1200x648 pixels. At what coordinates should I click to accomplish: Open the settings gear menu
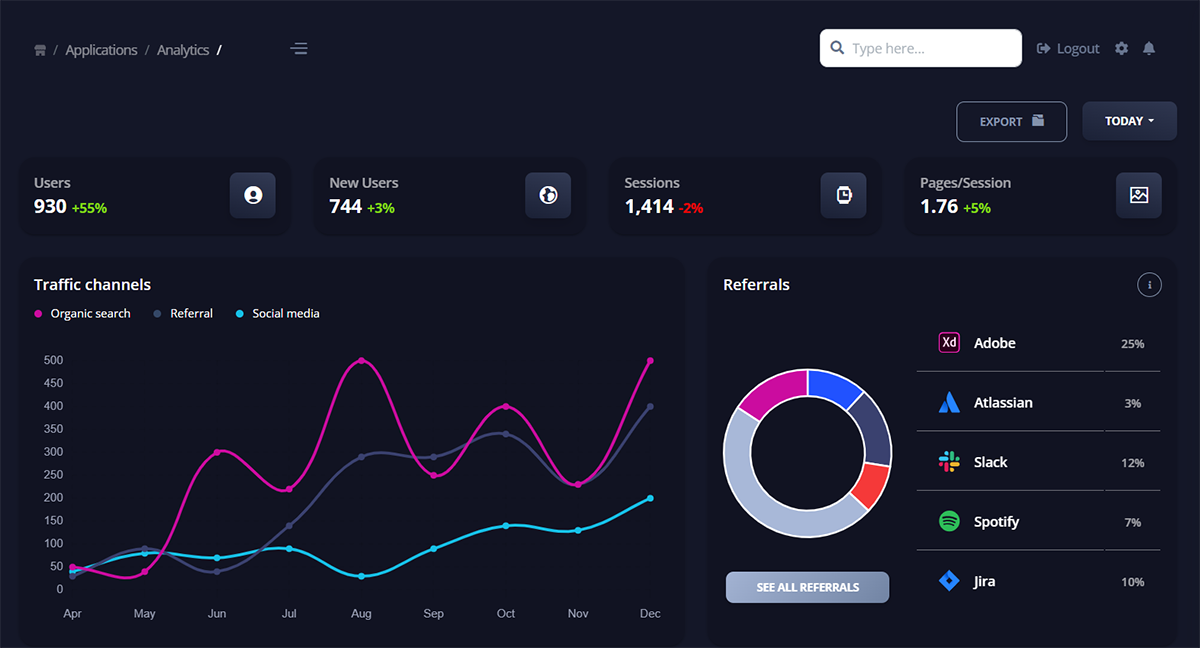[1121, 48]
